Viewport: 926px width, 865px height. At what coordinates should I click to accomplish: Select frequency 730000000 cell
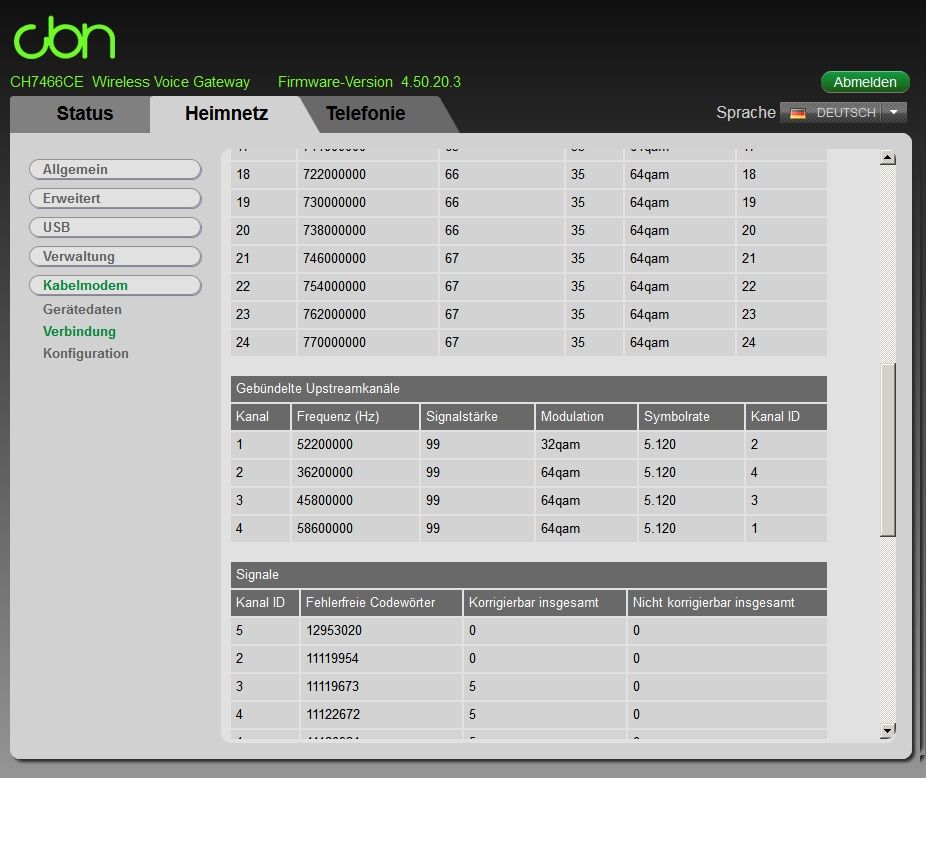pyautogui.click(x=367, y=203)
